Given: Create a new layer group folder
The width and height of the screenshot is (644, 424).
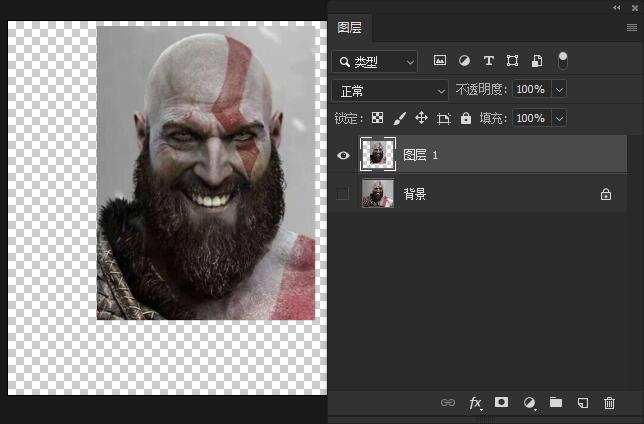Looking at the screenshot, I should 556,402.
